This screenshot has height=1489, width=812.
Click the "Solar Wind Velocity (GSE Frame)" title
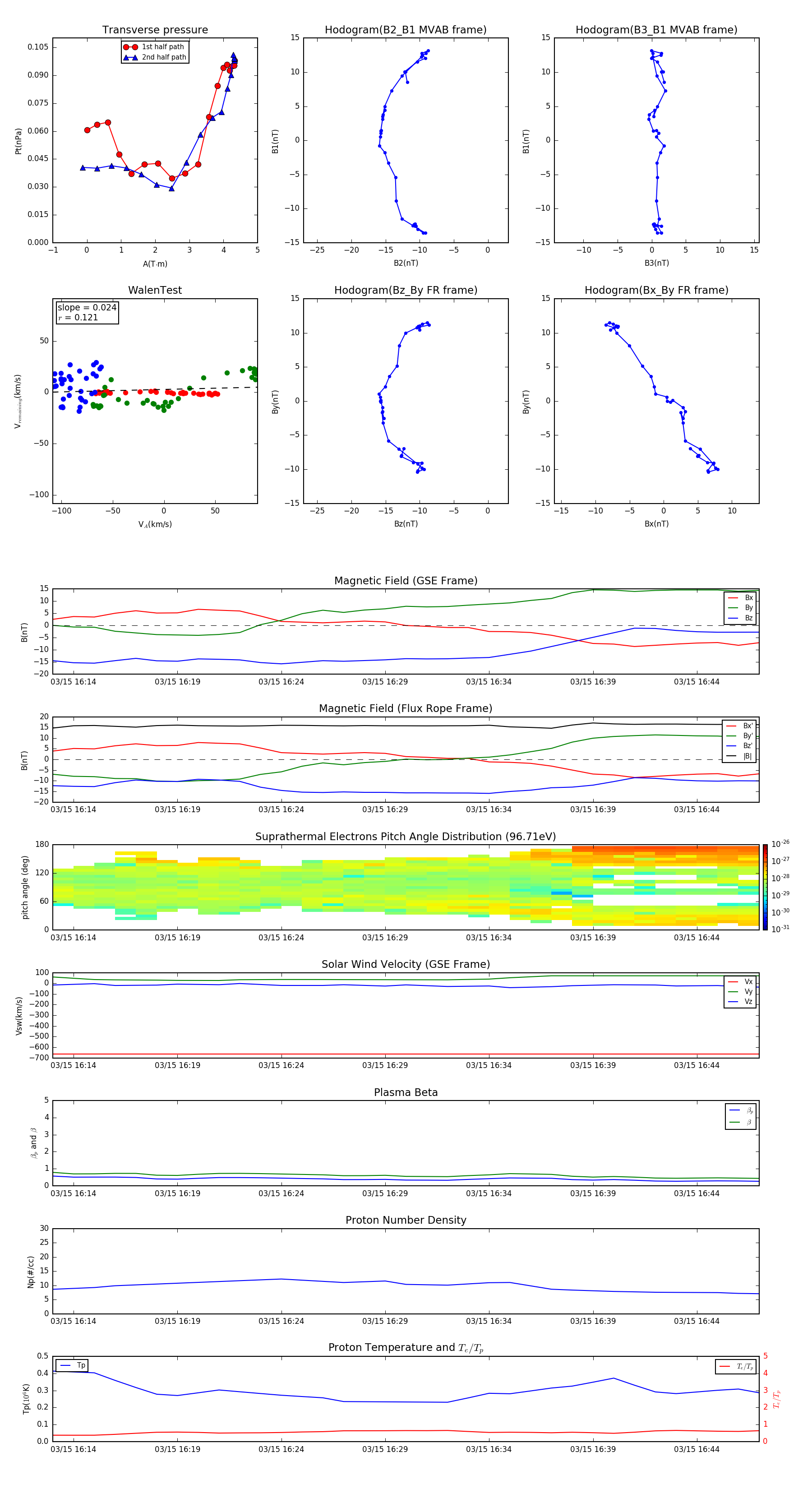406,965
